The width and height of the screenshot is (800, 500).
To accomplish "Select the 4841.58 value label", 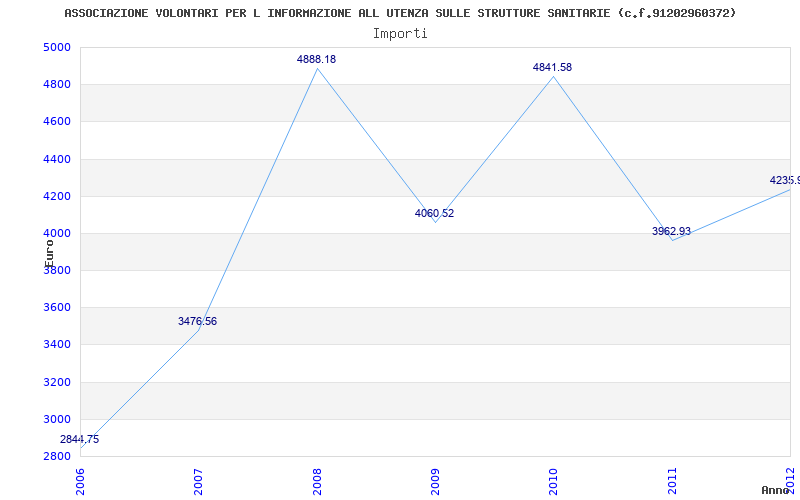I will pos(553,67).
